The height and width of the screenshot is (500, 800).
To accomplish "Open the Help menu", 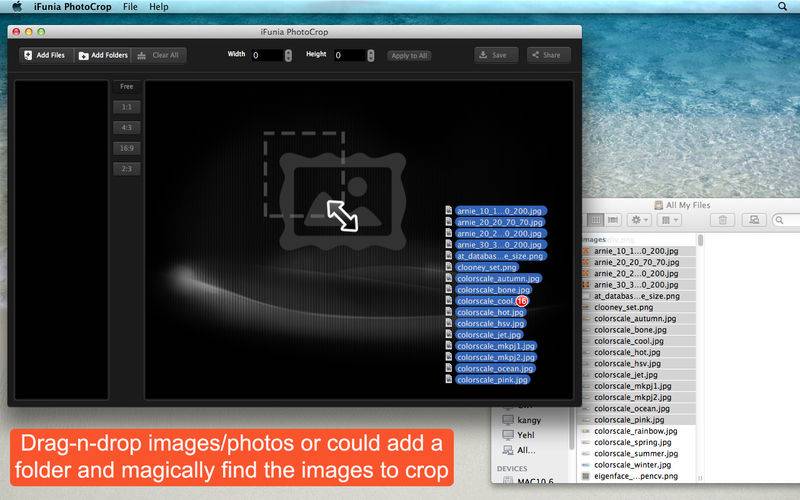I will pyautogui.click(x=159, y=7).
